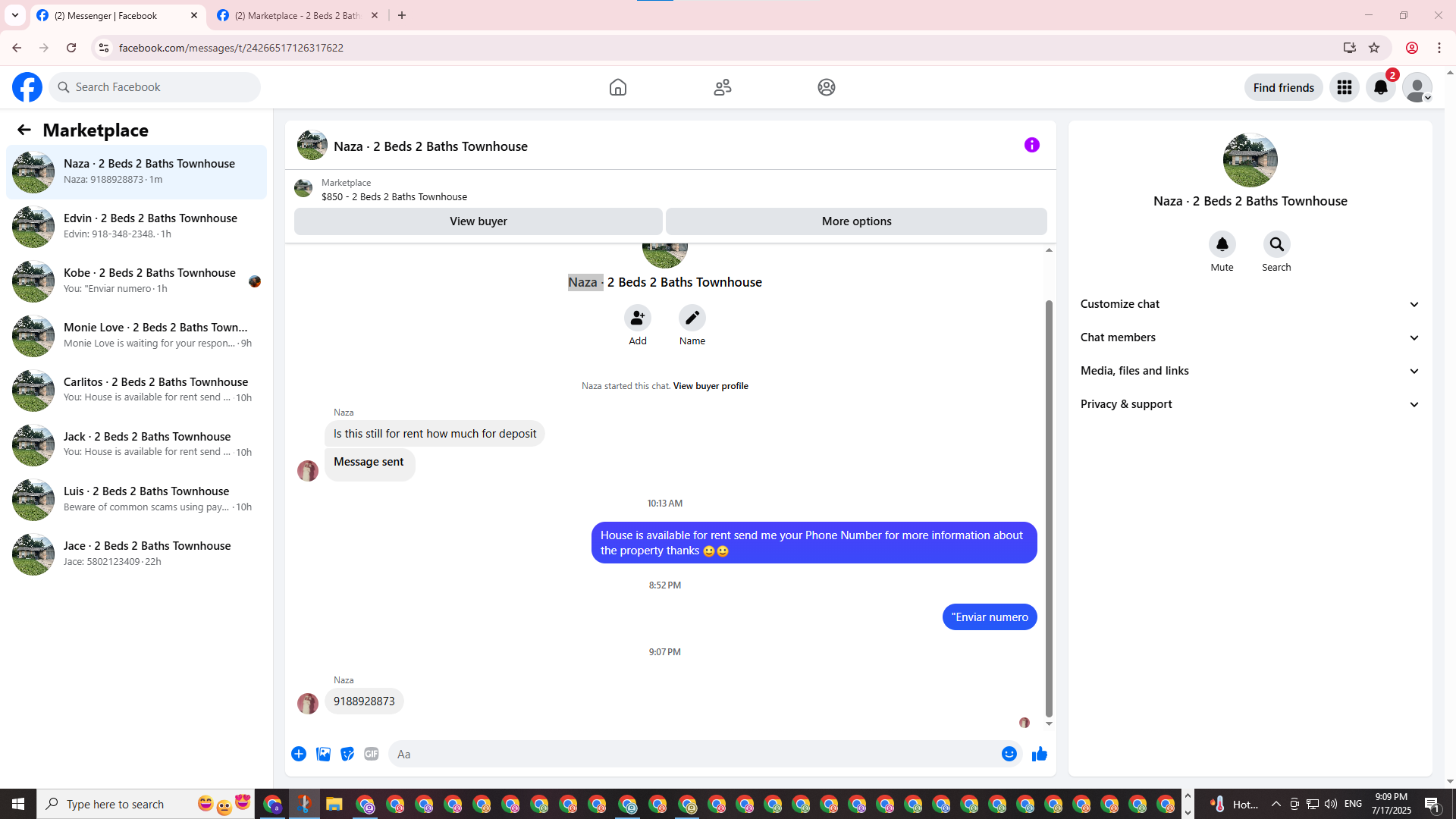Open the Monie Love conversation
The image size is (1456, 819).
136,335
